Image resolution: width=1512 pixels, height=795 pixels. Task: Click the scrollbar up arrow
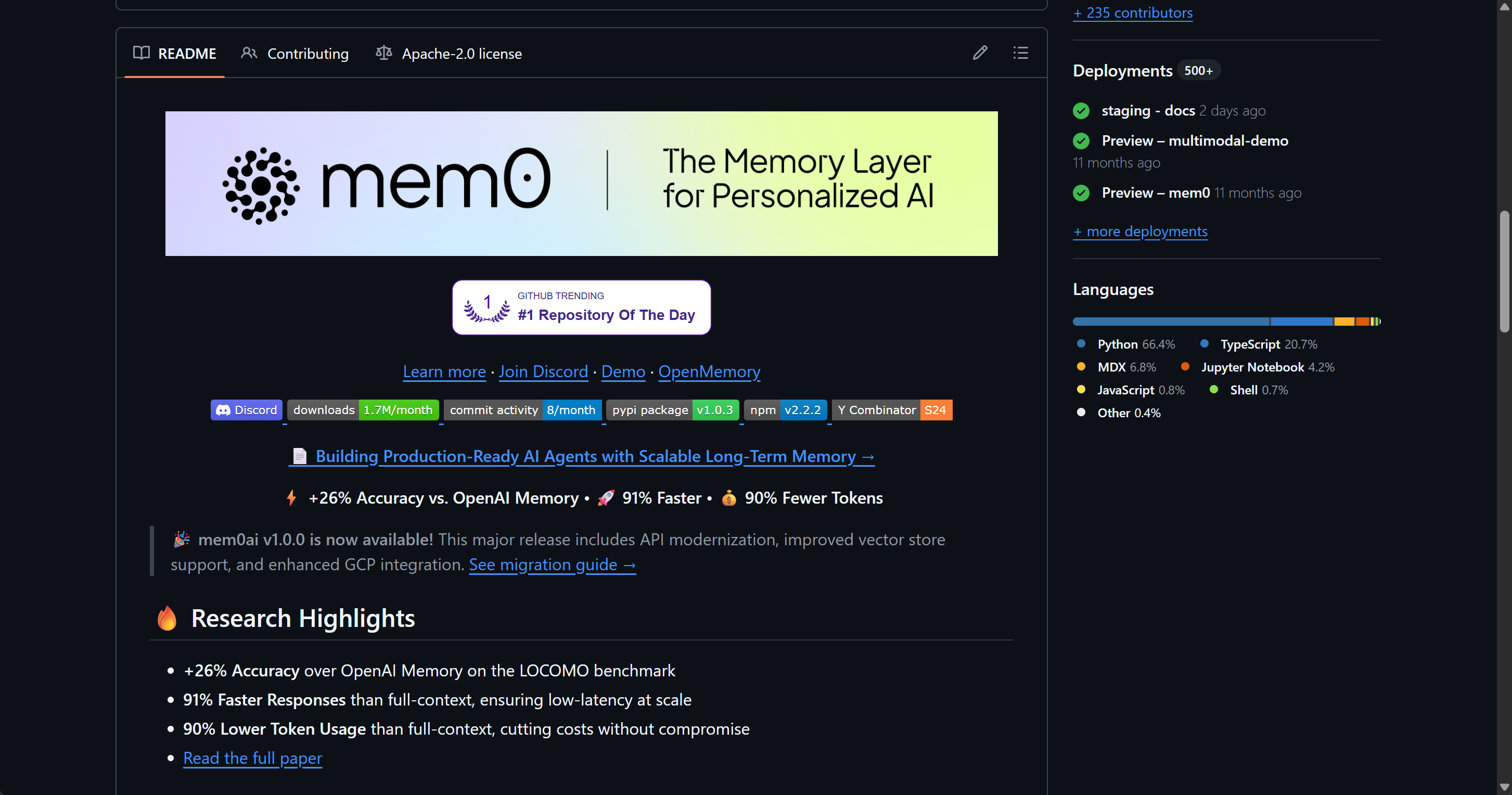[x=1504, y=7]
